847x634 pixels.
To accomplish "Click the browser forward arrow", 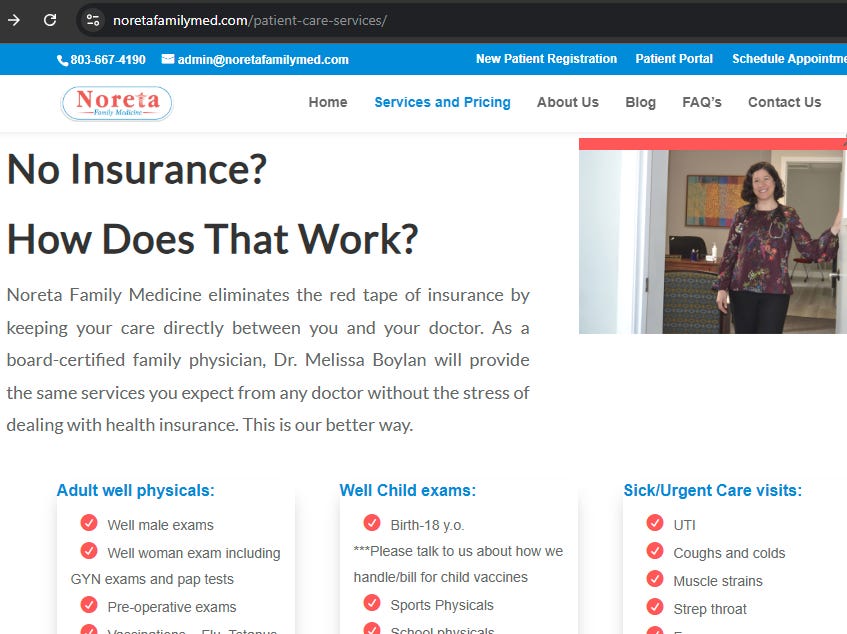I will tap(14, 21).
